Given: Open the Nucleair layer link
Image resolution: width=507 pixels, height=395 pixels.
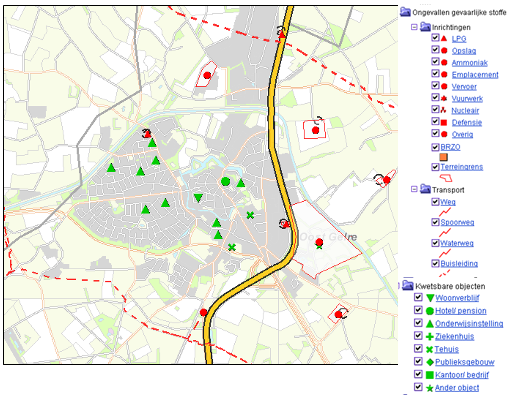Looking at the screenshot, I should [x=465, y=111].
